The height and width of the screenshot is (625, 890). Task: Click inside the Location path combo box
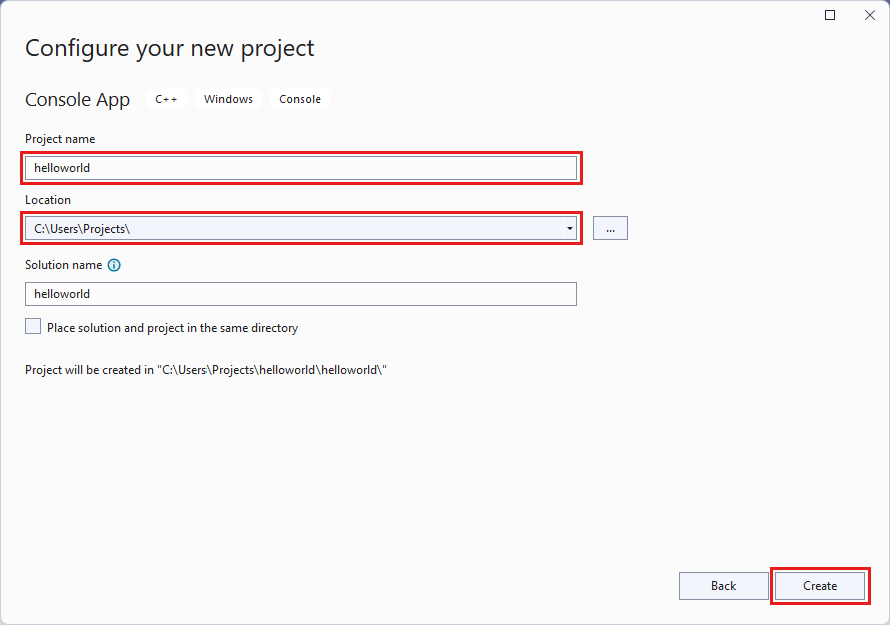(290, 228)
